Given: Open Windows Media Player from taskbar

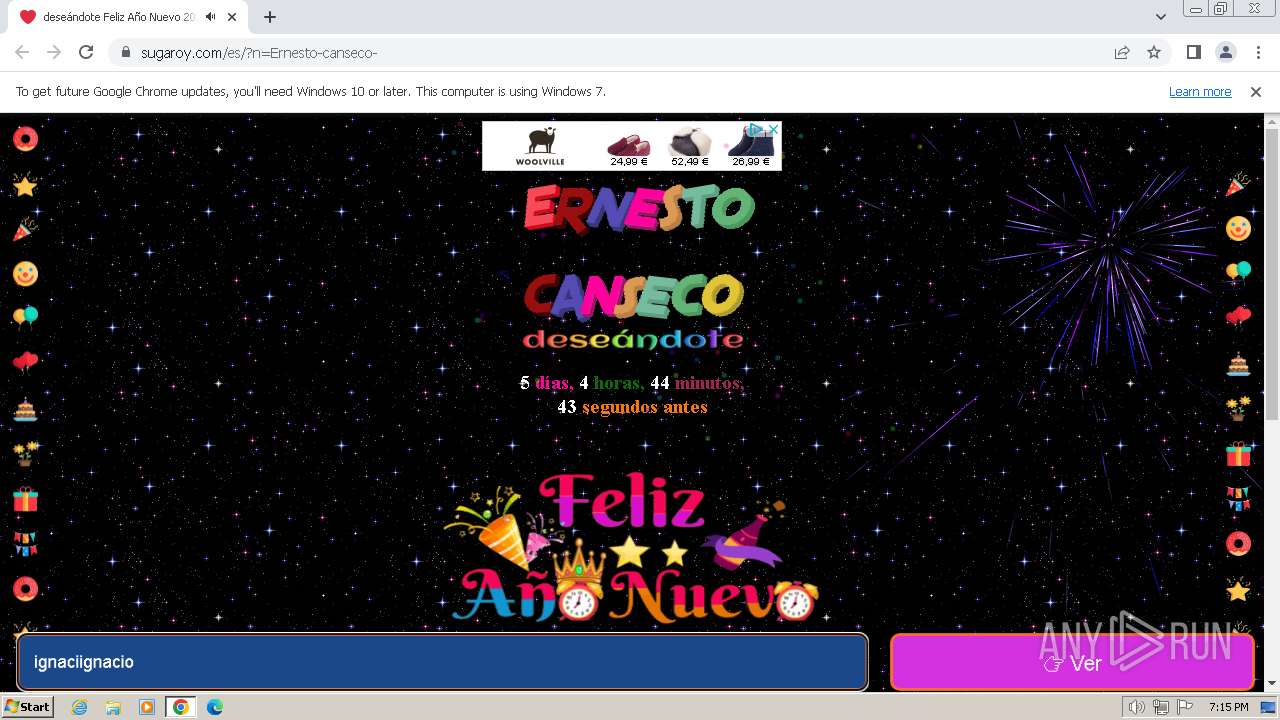Looking at the screenshot, I should click(147, 707).
